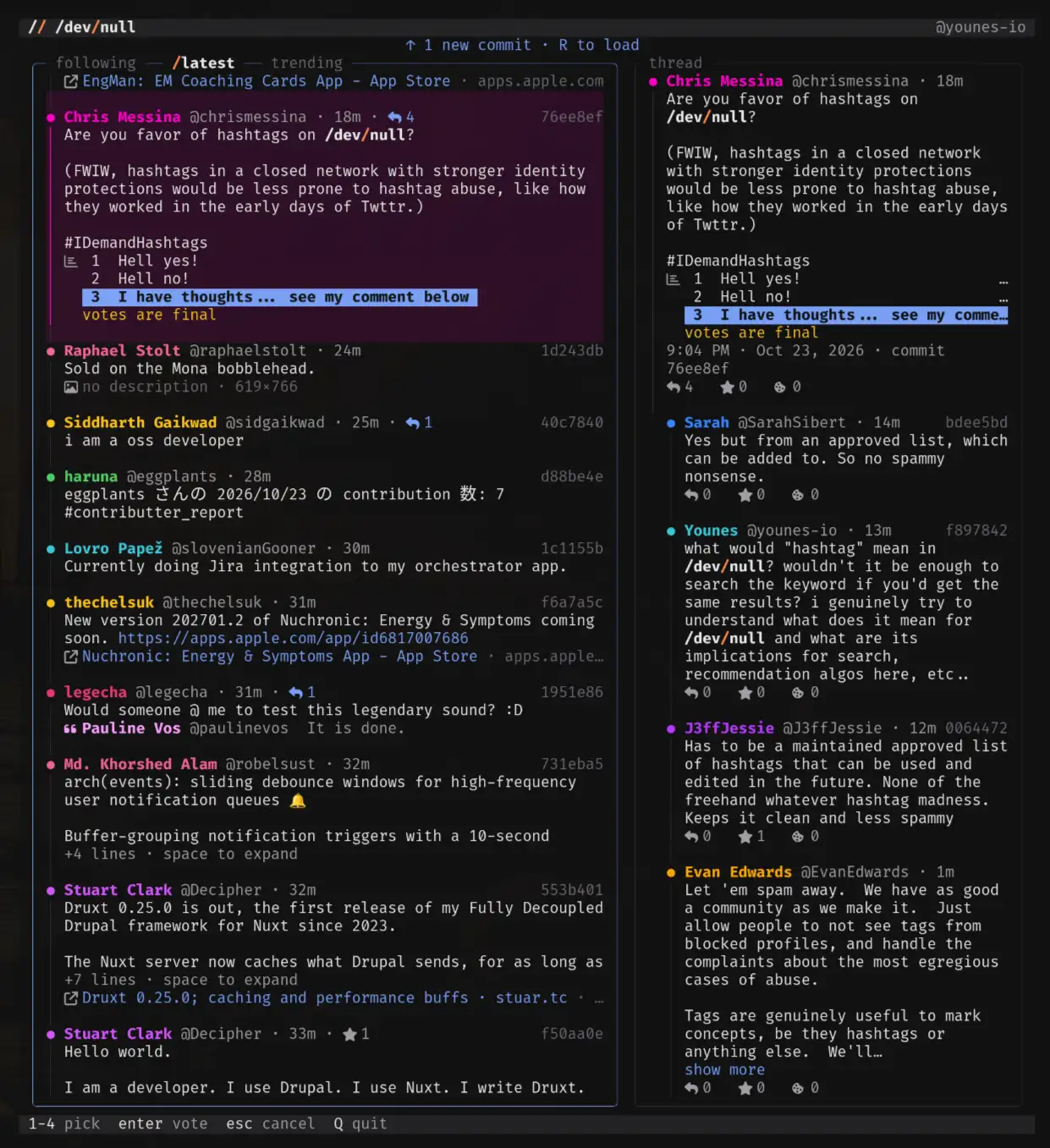This screenshot has height=1148, width=1050.
Task: Click the image icon under Raphael Stolt's post
Action: click(x=71, y=387)
